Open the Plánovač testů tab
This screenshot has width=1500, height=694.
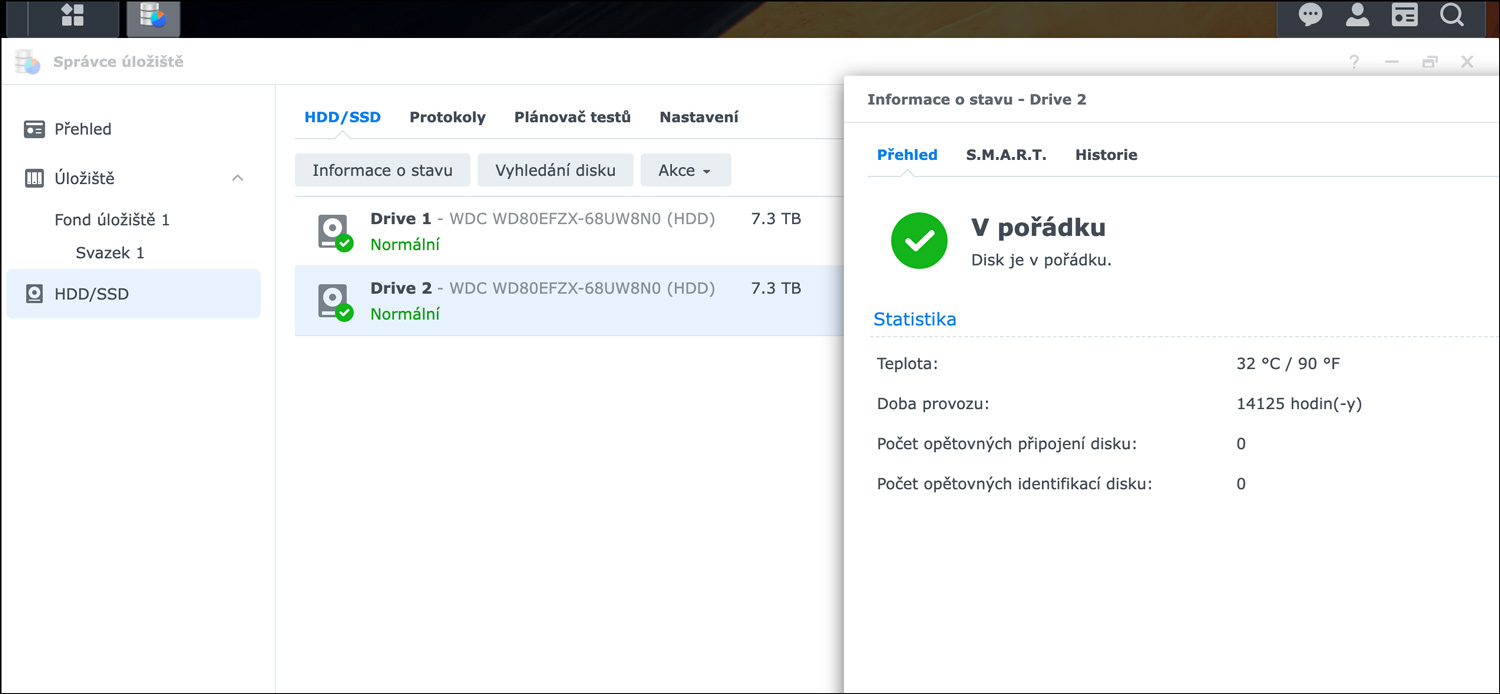(x=572, y=117)
